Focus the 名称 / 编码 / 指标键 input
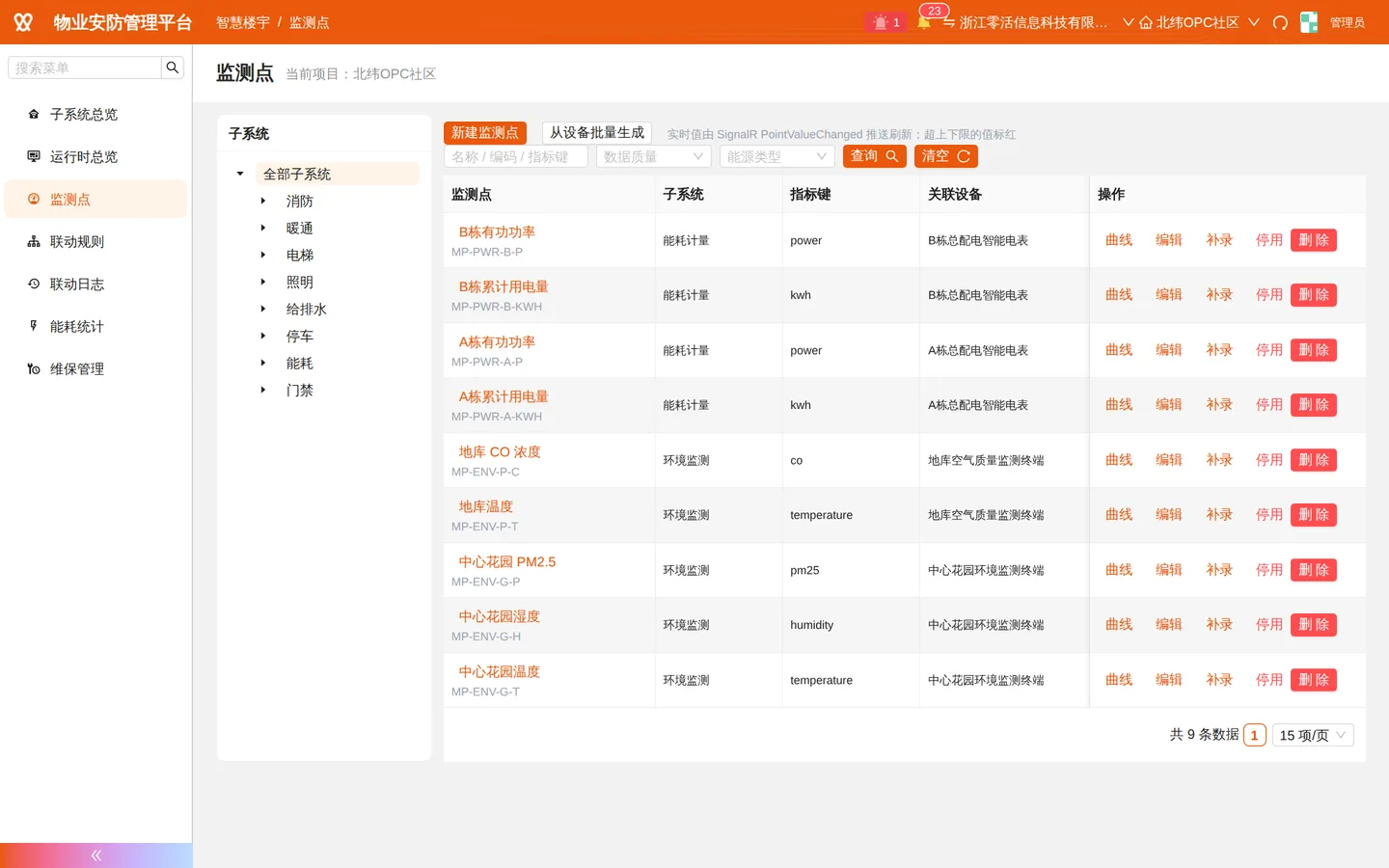 (516, 156)
